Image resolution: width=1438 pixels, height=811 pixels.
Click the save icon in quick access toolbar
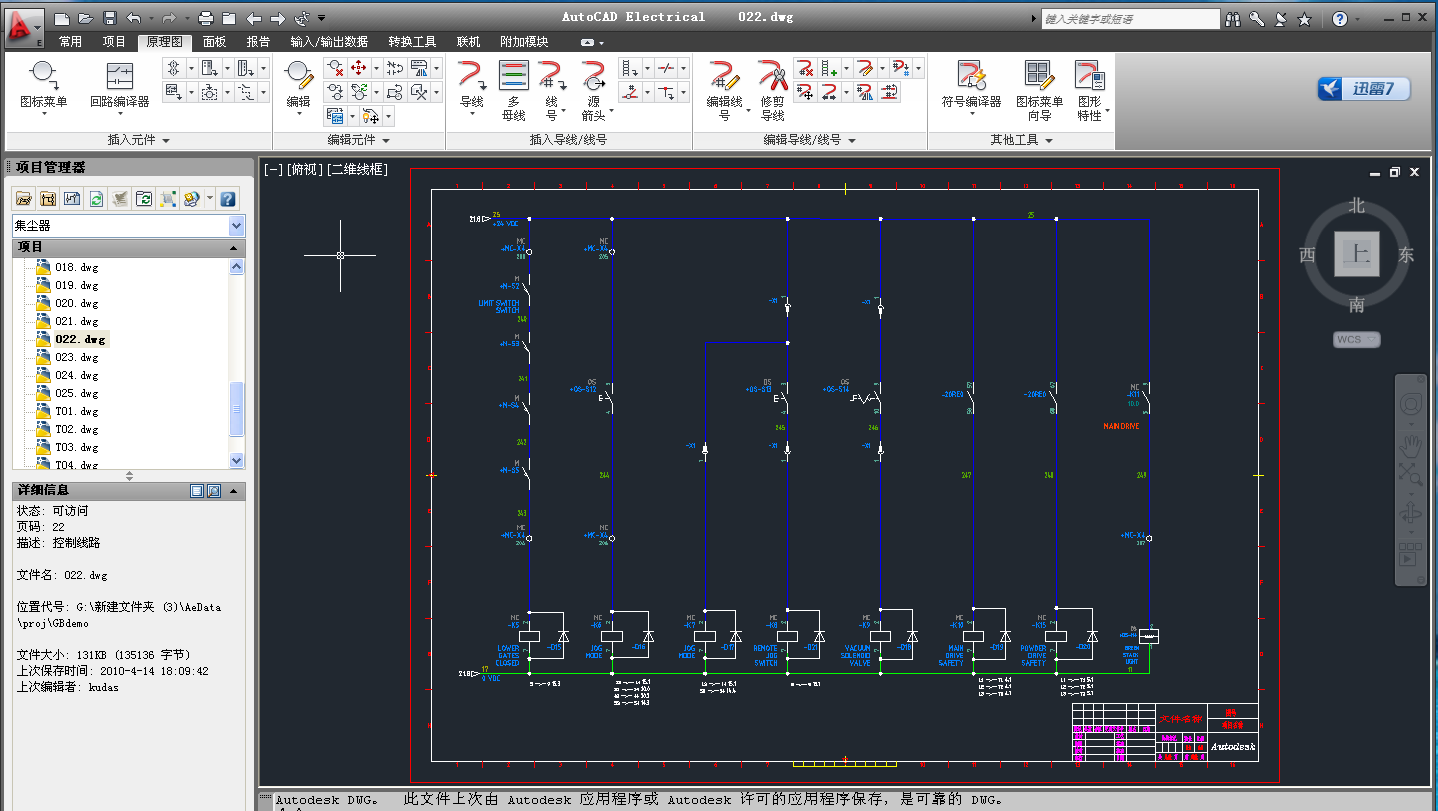point(110,18)
